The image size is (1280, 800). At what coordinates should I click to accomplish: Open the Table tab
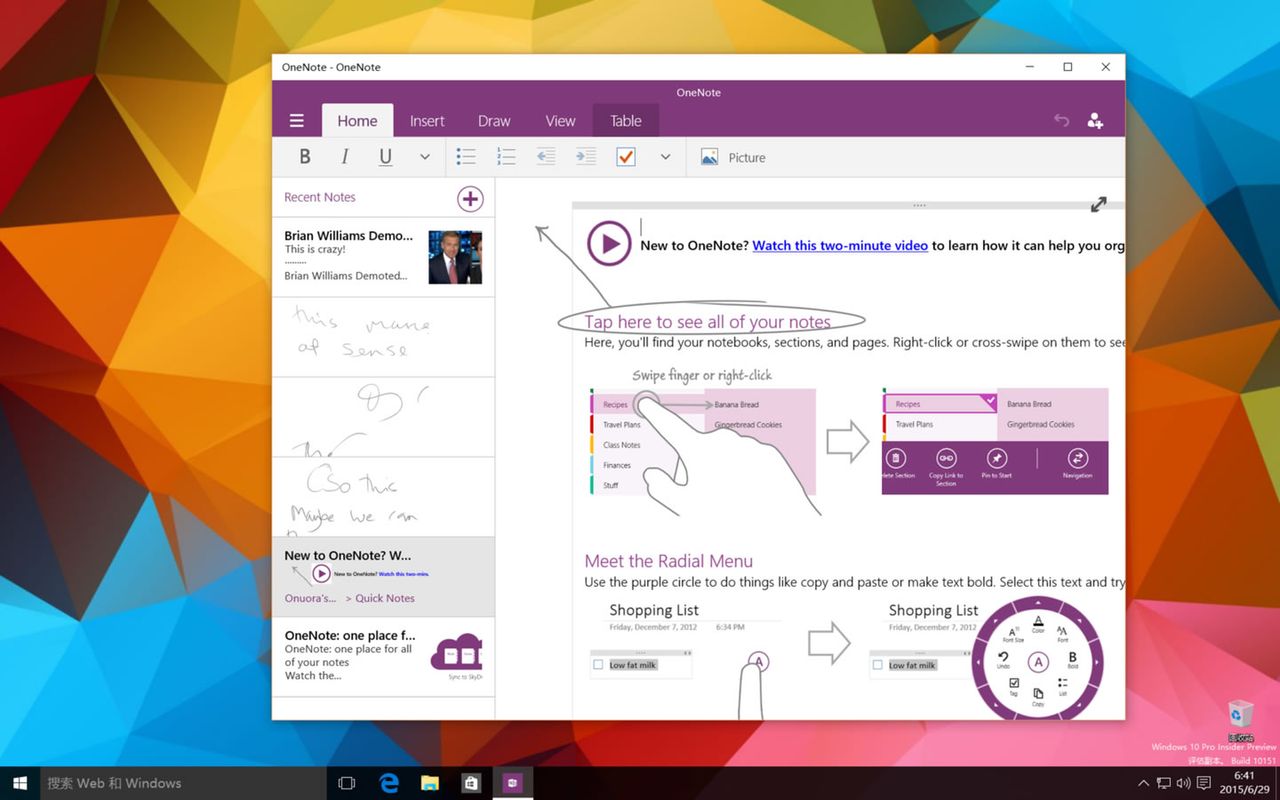click(626, 121)
